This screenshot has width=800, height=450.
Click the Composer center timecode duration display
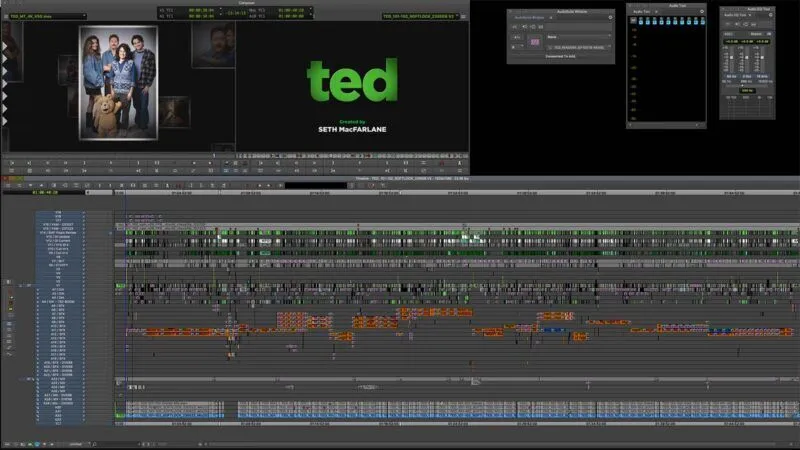[x=236, y=13]
